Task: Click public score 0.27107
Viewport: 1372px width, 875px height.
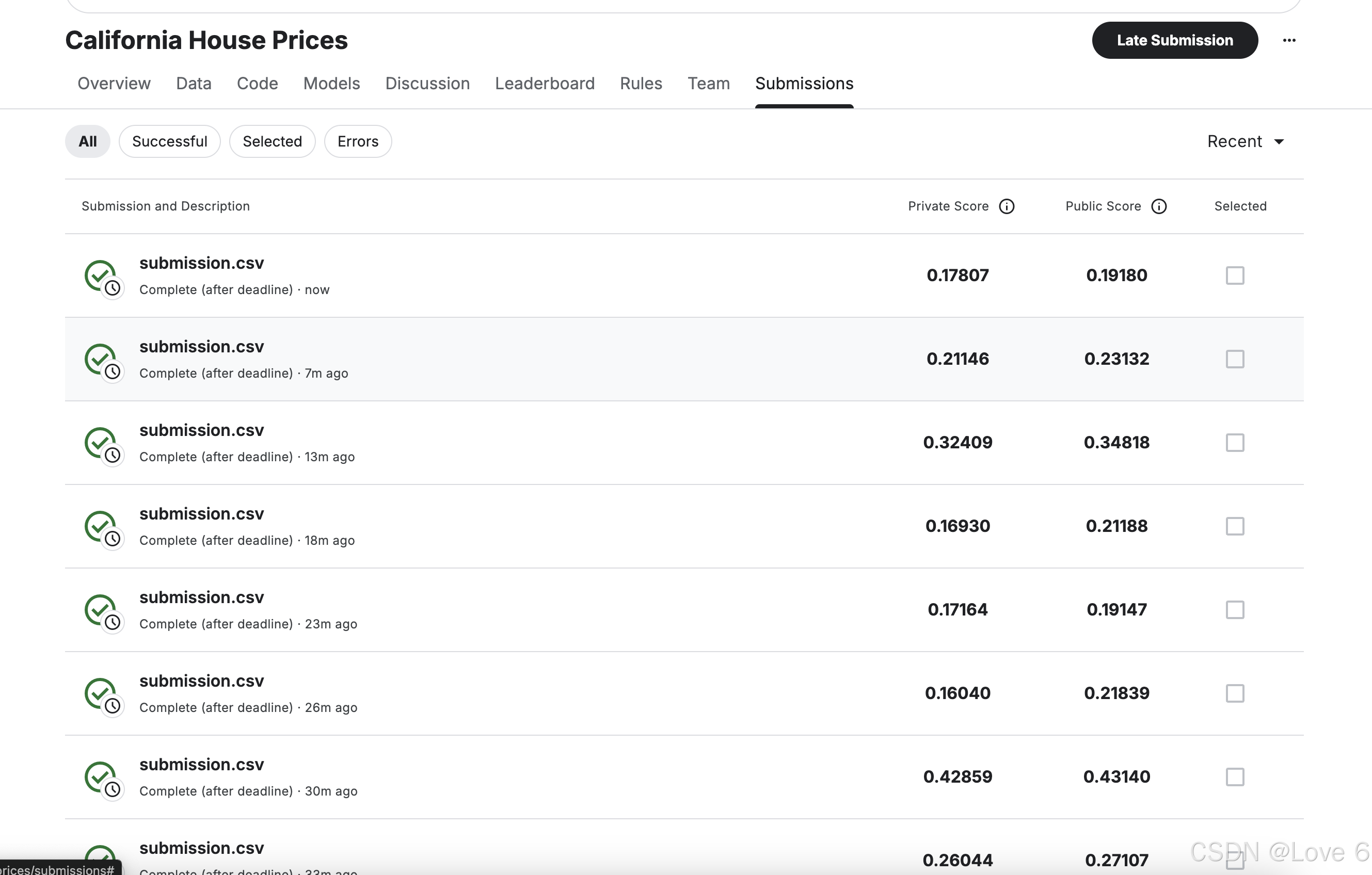Action: tap(1116, 860)
